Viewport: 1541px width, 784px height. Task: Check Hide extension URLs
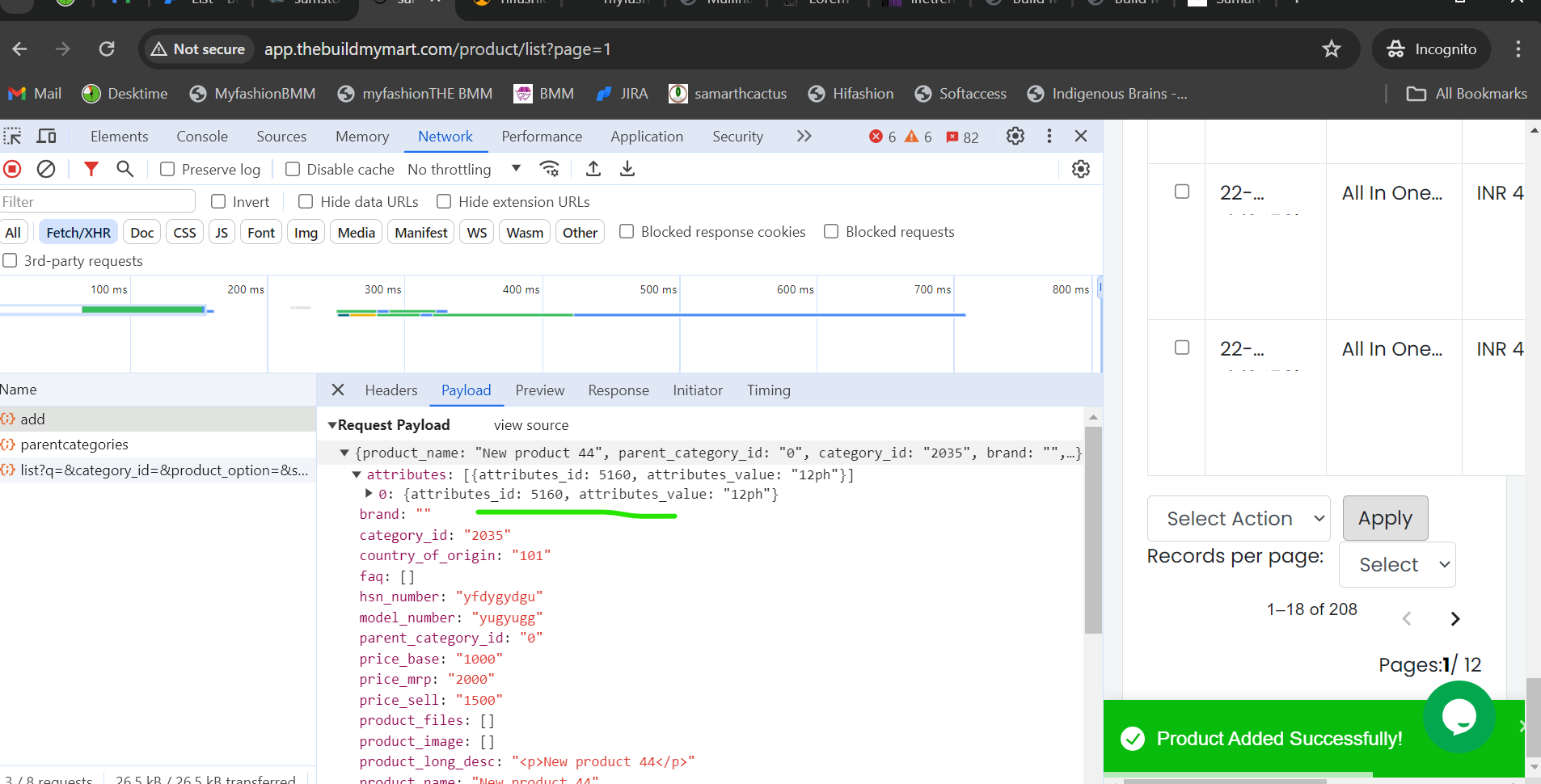[444, 201]
